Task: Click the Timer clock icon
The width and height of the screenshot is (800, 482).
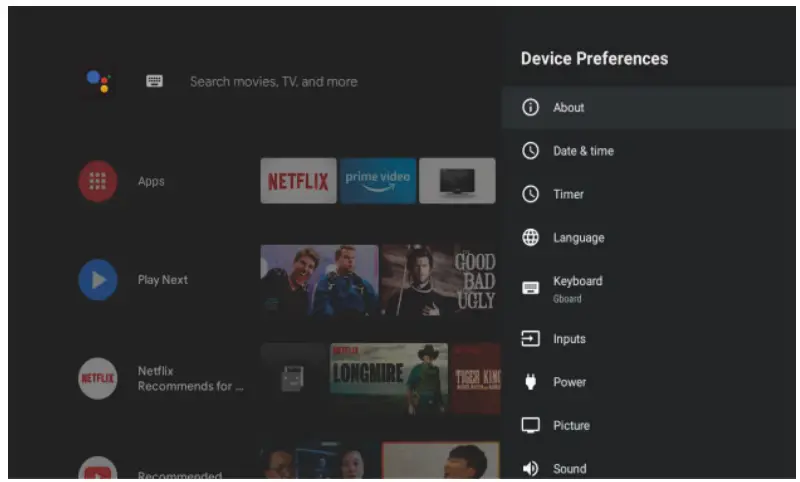Action: 530,194
